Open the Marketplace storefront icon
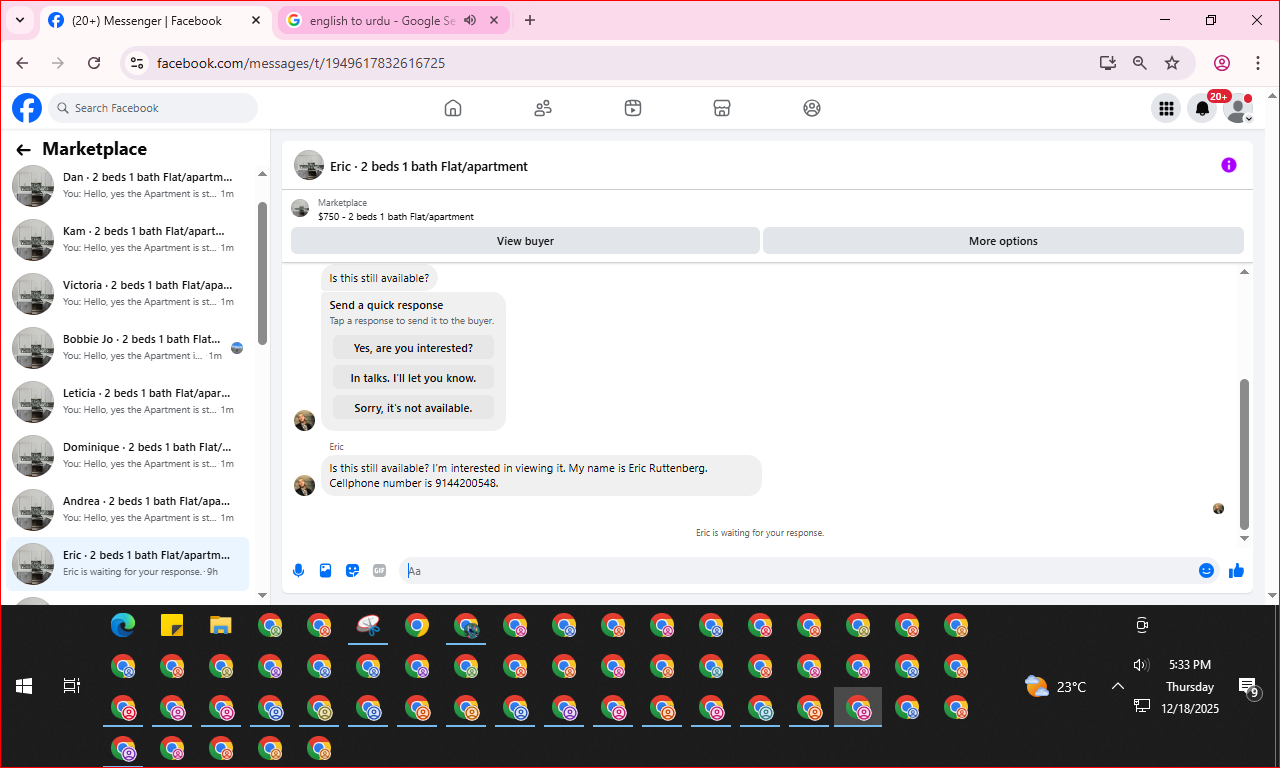 point(722,108)
